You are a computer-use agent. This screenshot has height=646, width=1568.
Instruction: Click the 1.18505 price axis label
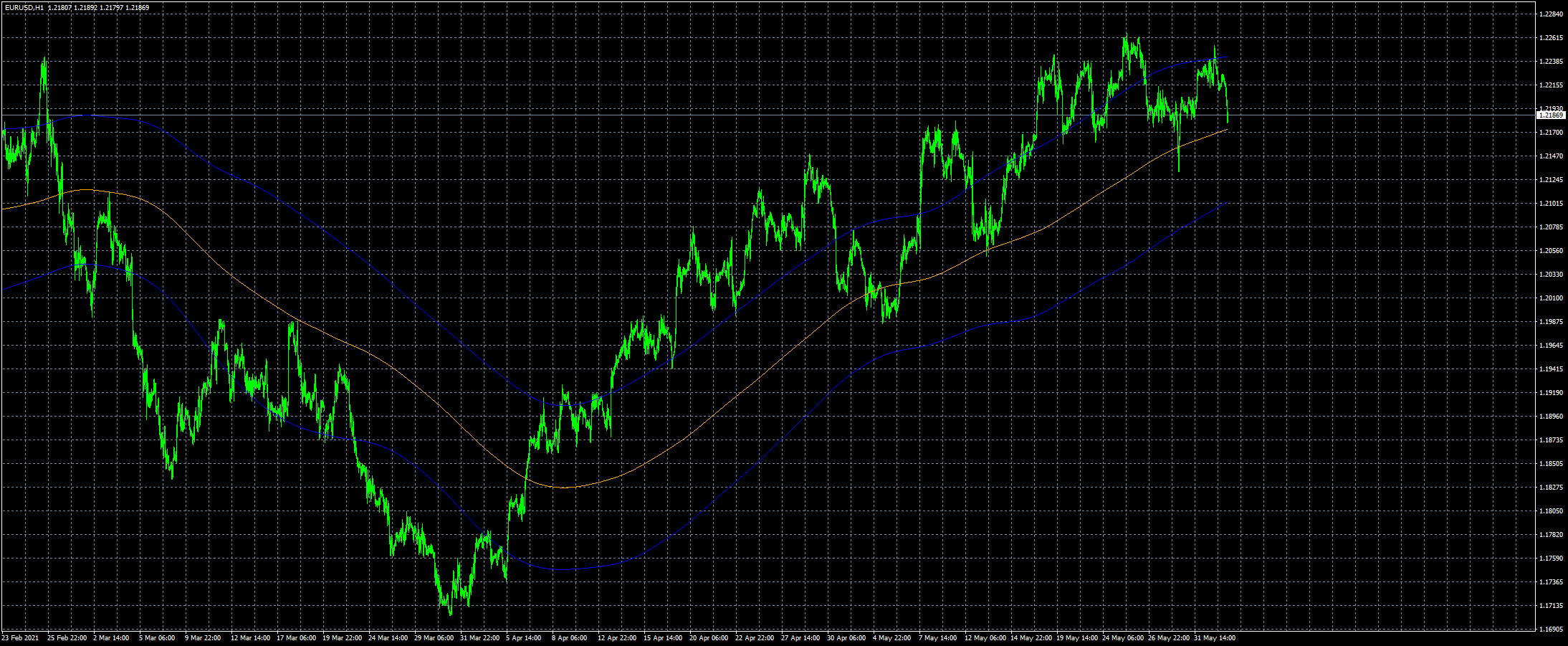click(x=1550, y=464)
